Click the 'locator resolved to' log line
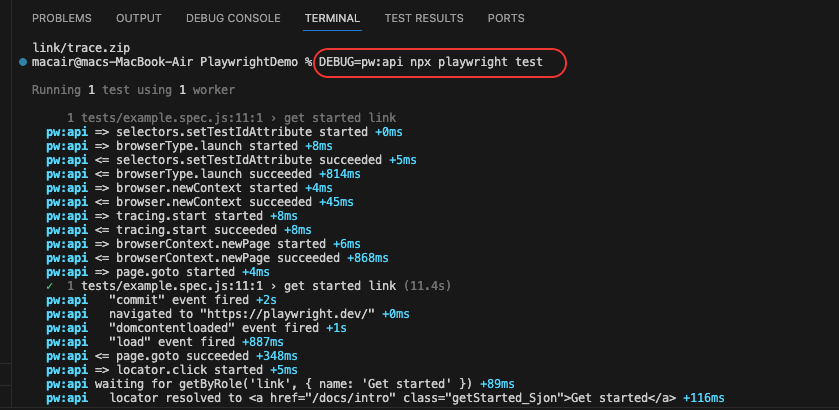The height and width of the screenshot is (410, 839). (x=385, y=398)
